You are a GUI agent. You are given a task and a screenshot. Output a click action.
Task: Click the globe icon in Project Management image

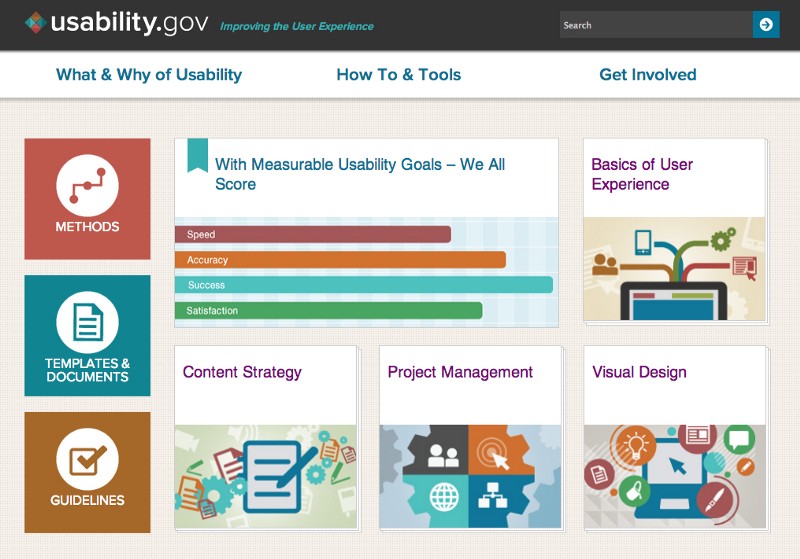tap(444, 496)
